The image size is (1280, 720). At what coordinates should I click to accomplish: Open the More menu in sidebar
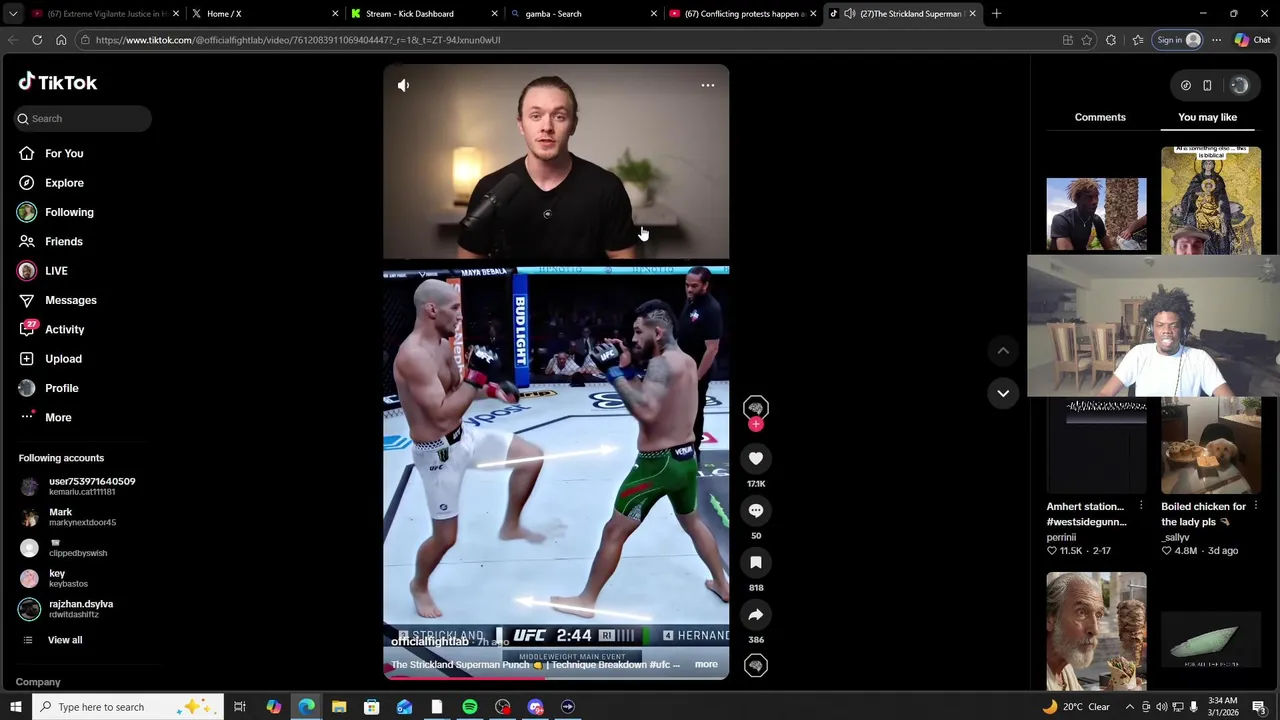point(58,417)
